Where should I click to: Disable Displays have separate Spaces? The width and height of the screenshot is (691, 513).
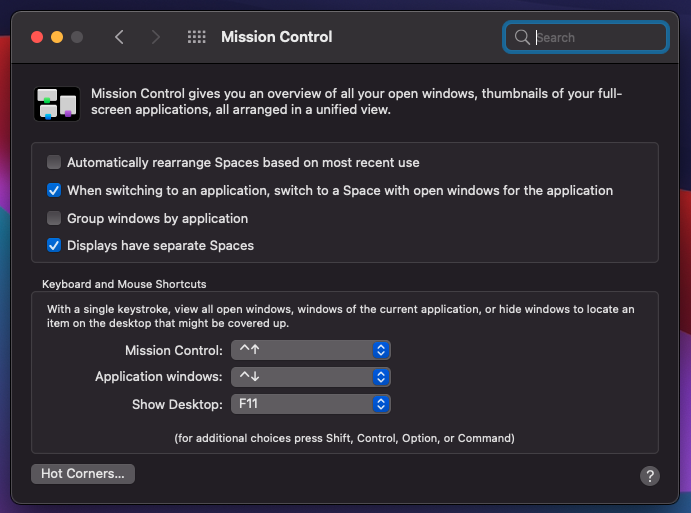[54, 245]
